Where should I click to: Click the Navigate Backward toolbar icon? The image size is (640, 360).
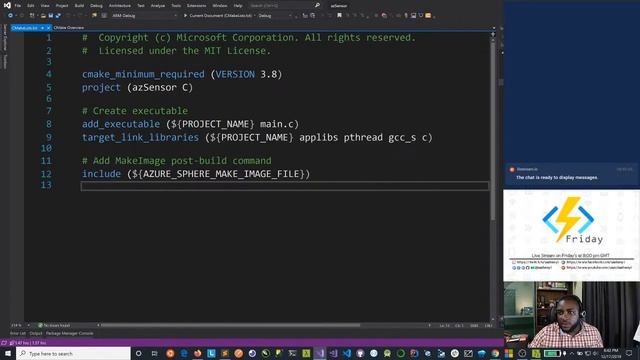(10, 16)
